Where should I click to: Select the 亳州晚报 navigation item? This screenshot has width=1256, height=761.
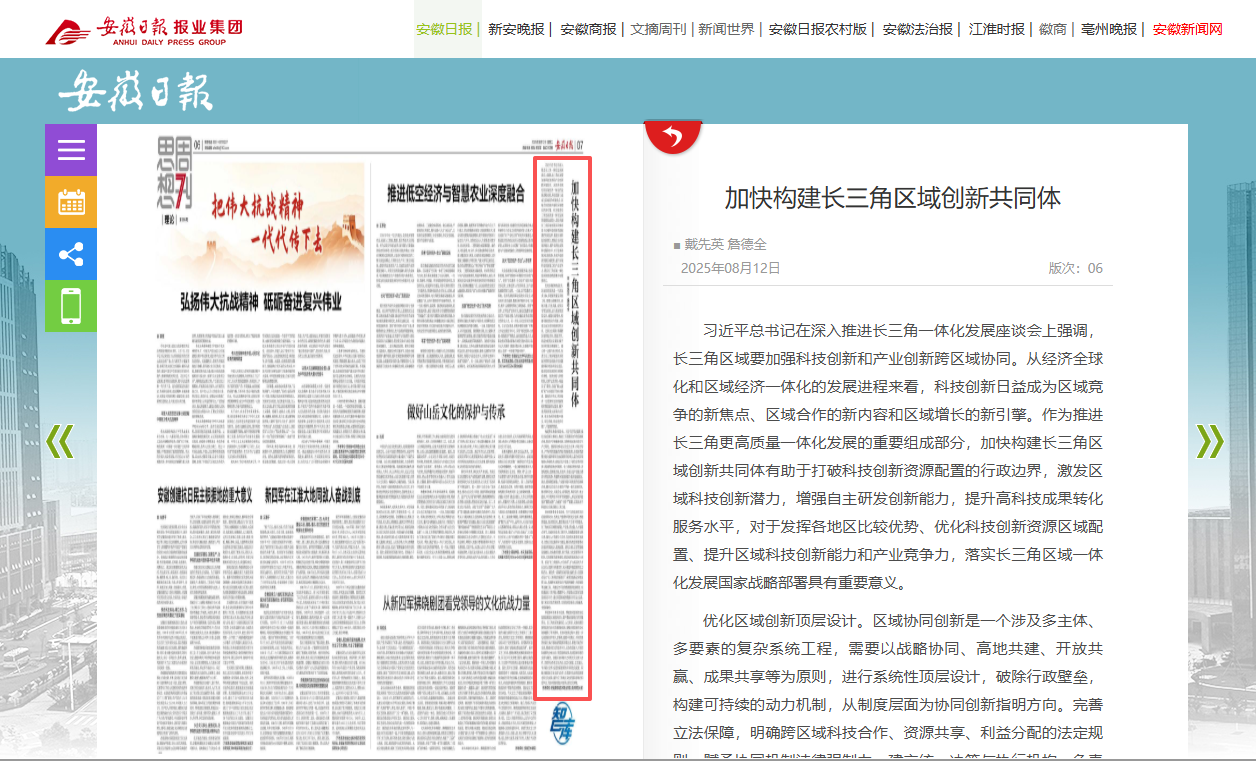point(1109,29)
